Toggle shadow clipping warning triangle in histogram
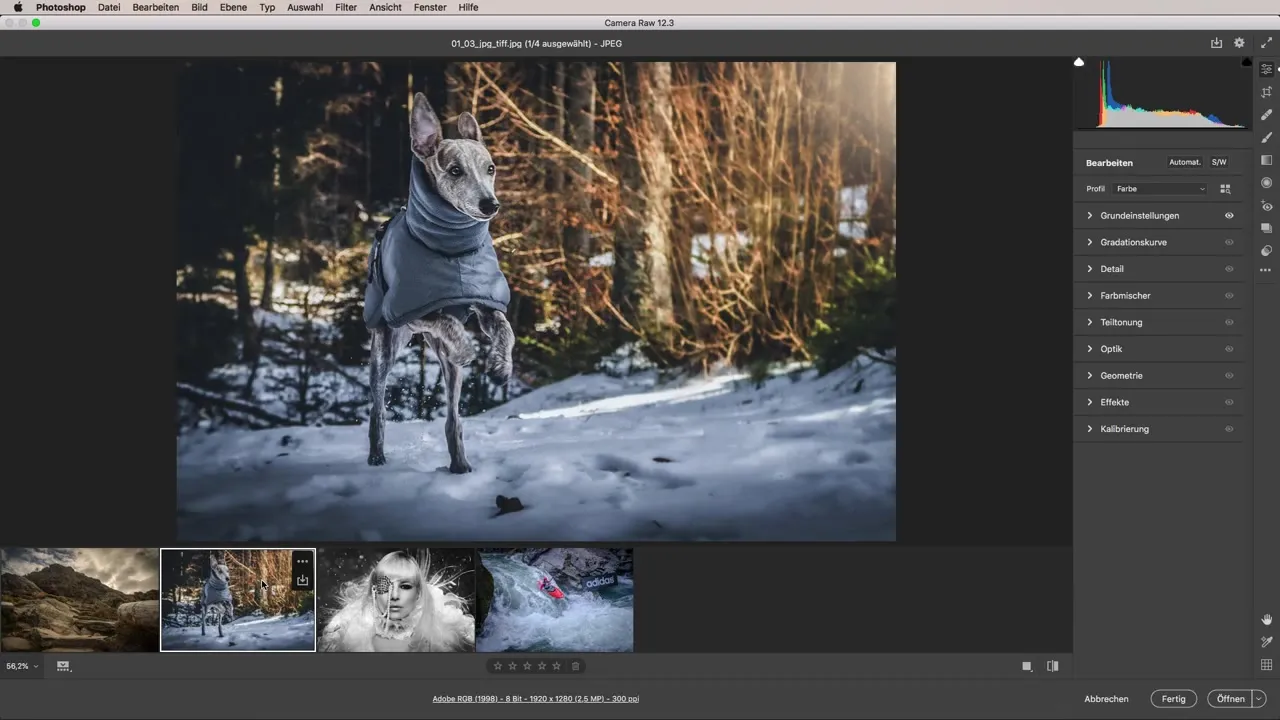Viewport: 1280px width, 720px height. pos(1079,62)
